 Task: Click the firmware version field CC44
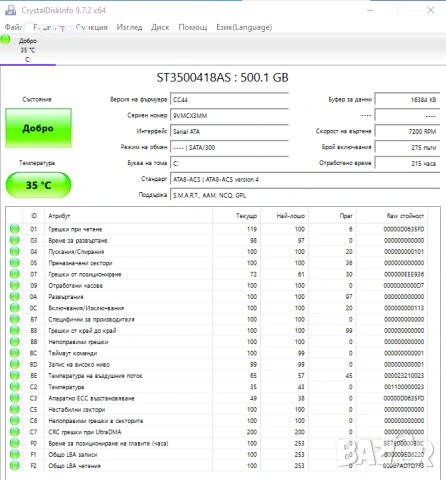tap(229, 99)
